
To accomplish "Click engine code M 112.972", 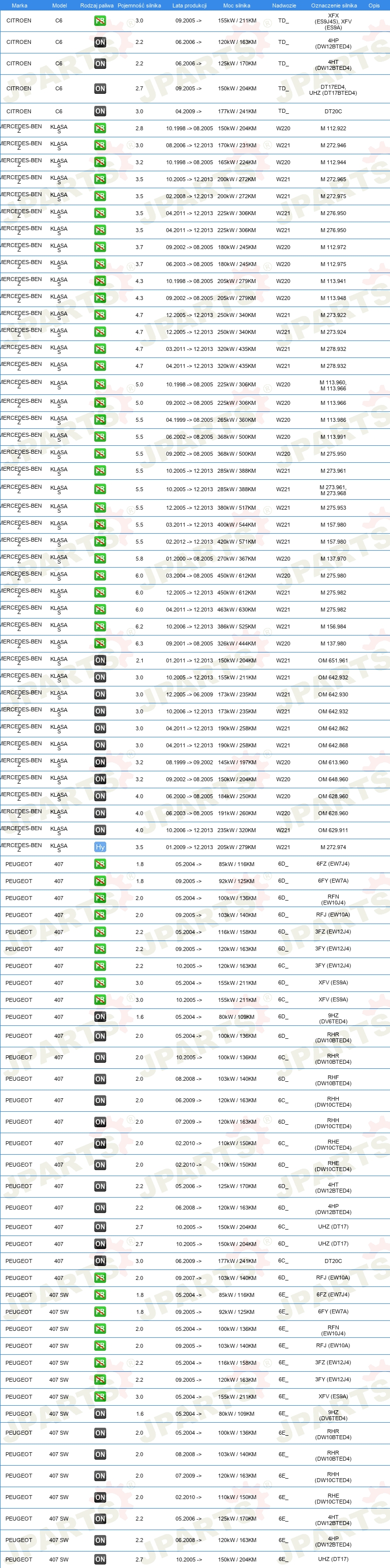I will pos(334,248).
